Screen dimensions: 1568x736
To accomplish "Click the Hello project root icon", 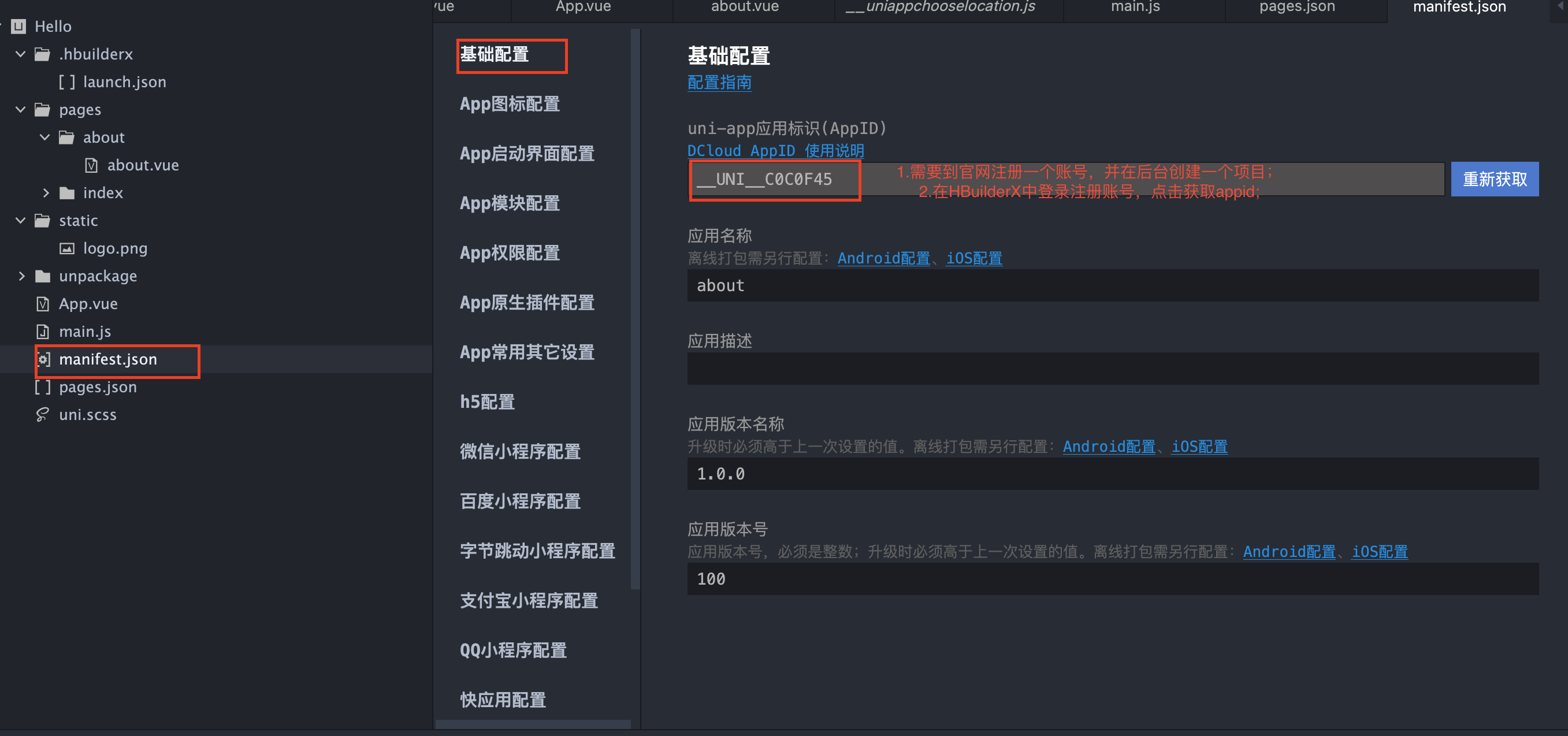I will (19, 26).
